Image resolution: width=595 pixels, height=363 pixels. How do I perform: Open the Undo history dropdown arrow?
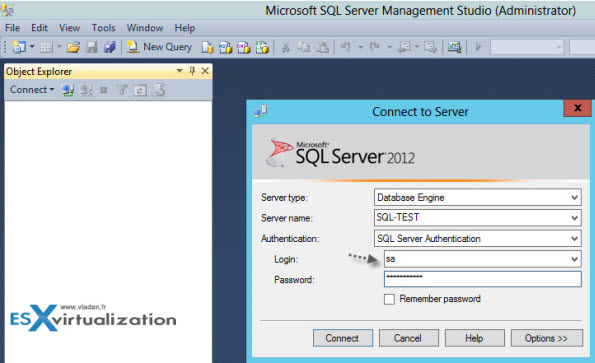[360, 47]
